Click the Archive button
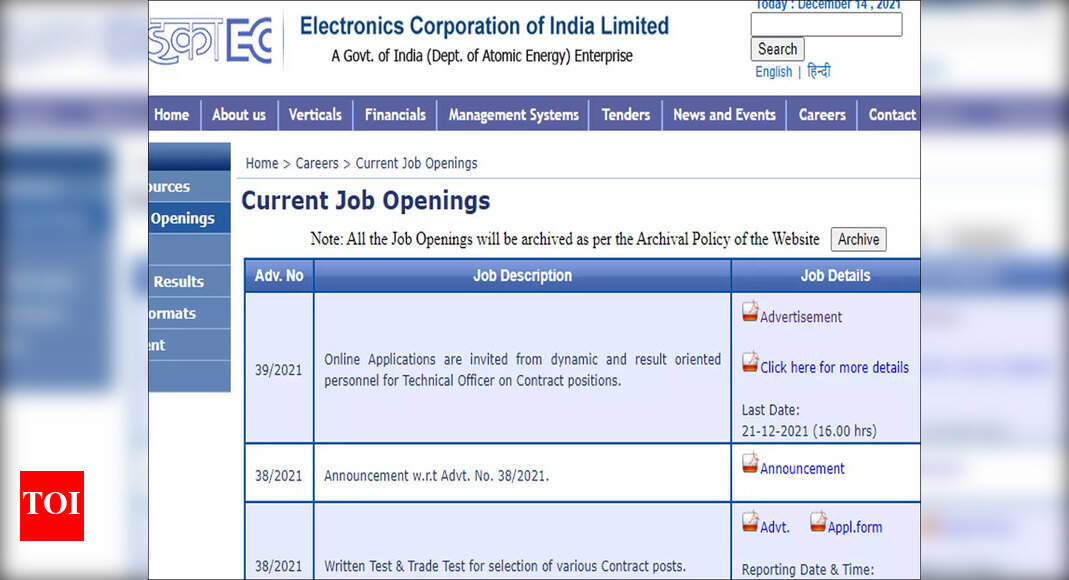 click(x=858, y=239)
